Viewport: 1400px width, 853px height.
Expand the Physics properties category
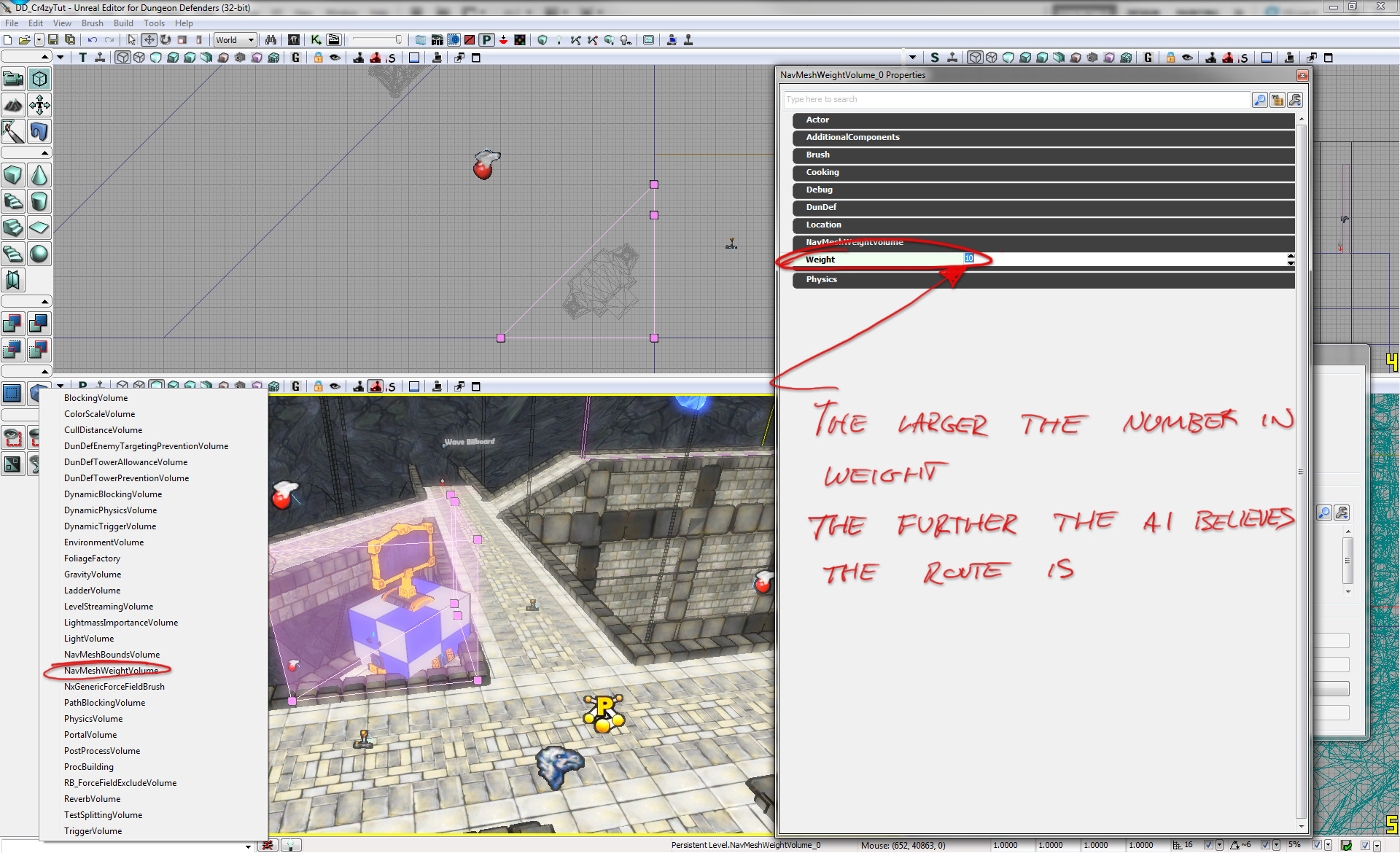pos(1043,279)
